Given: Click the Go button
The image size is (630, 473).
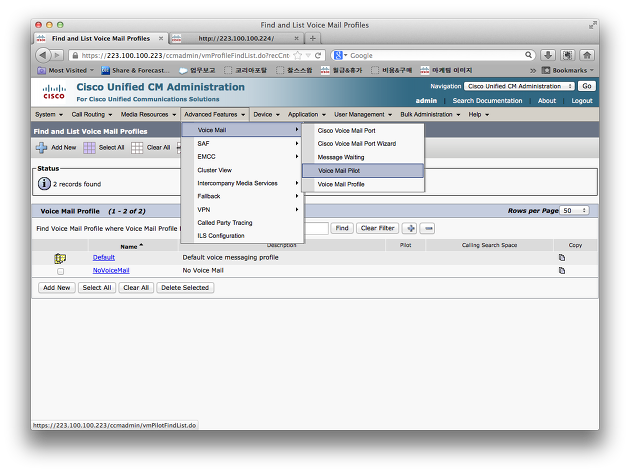Looking at the screenshot, I should 587,86.
